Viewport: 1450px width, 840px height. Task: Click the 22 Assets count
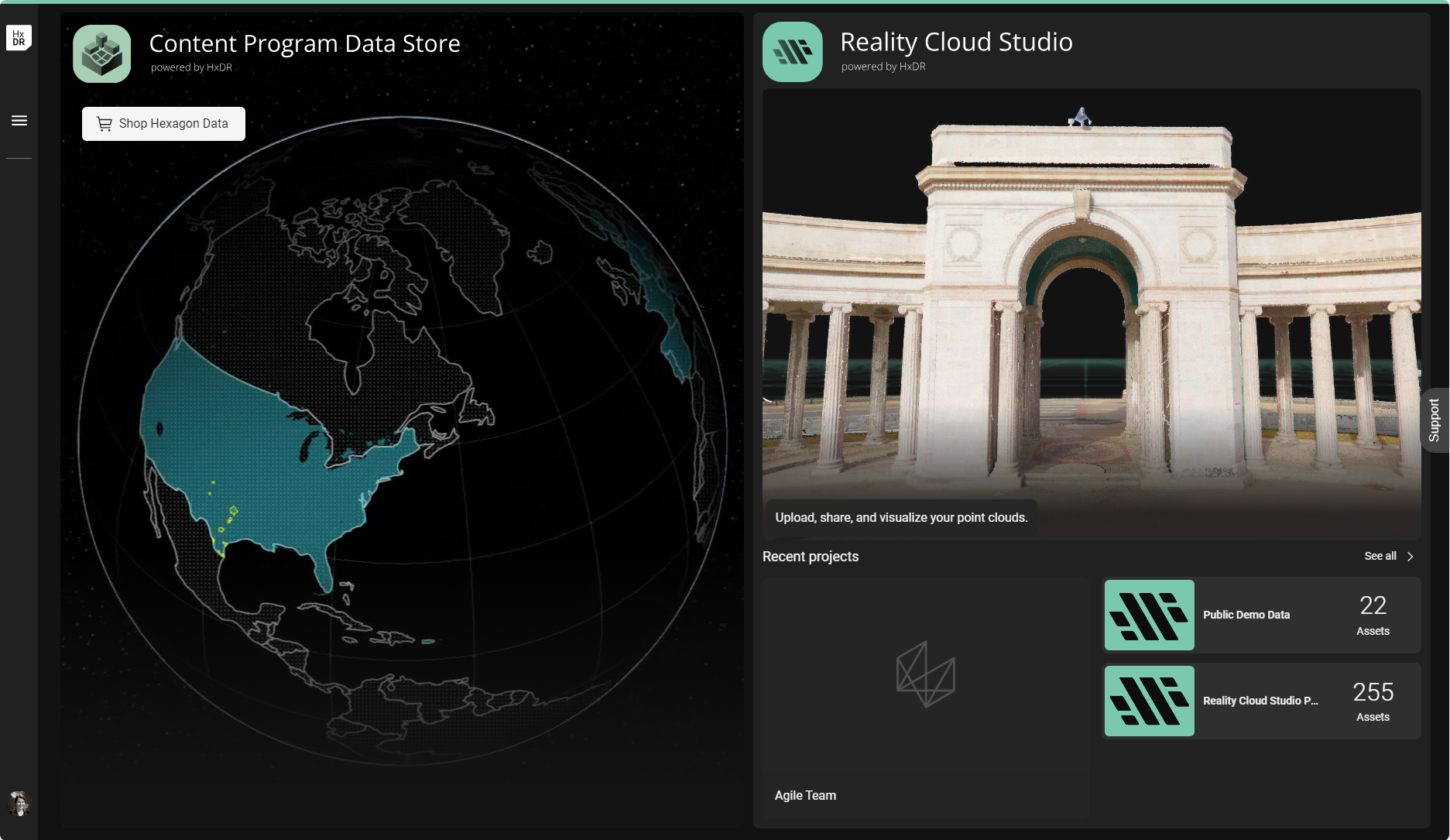[x=1373, y=615]
